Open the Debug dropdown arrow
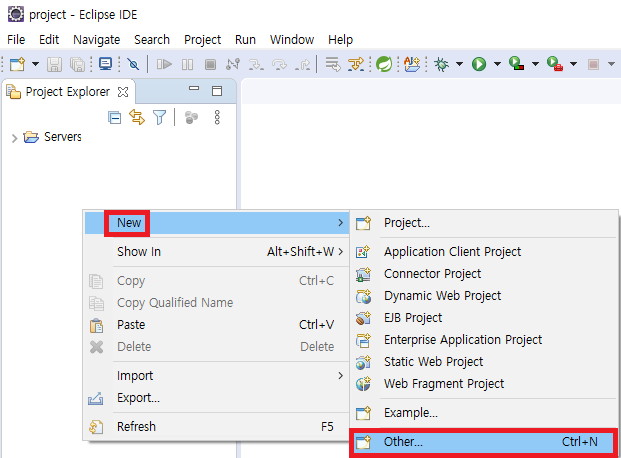Image resolution: width=621 pixels, height=458 pixels. pyautogui.click(x=459, y=64)
